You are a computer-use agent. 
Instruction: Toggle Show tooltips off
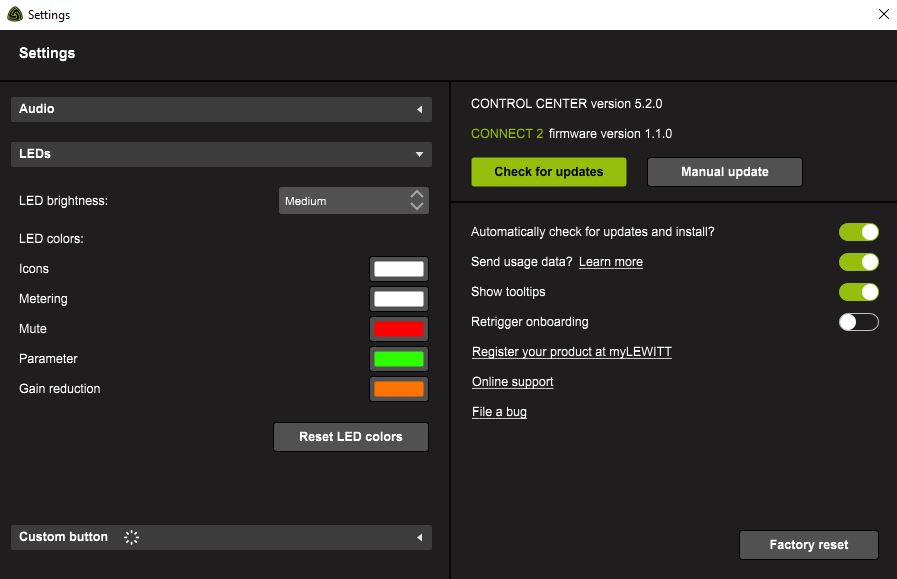[x=859, y=292]
